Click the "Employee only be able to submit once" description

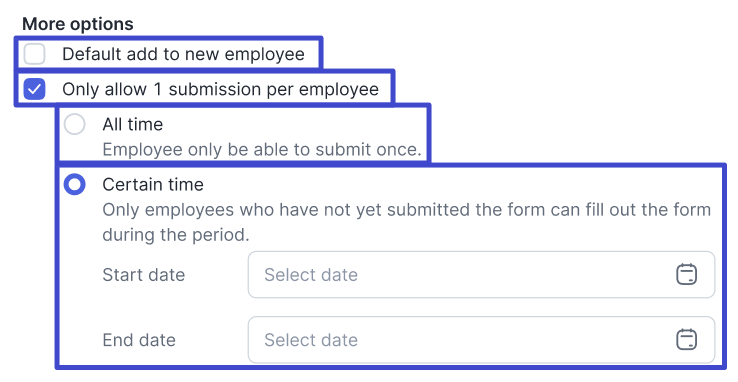click(x=262, y=150)
